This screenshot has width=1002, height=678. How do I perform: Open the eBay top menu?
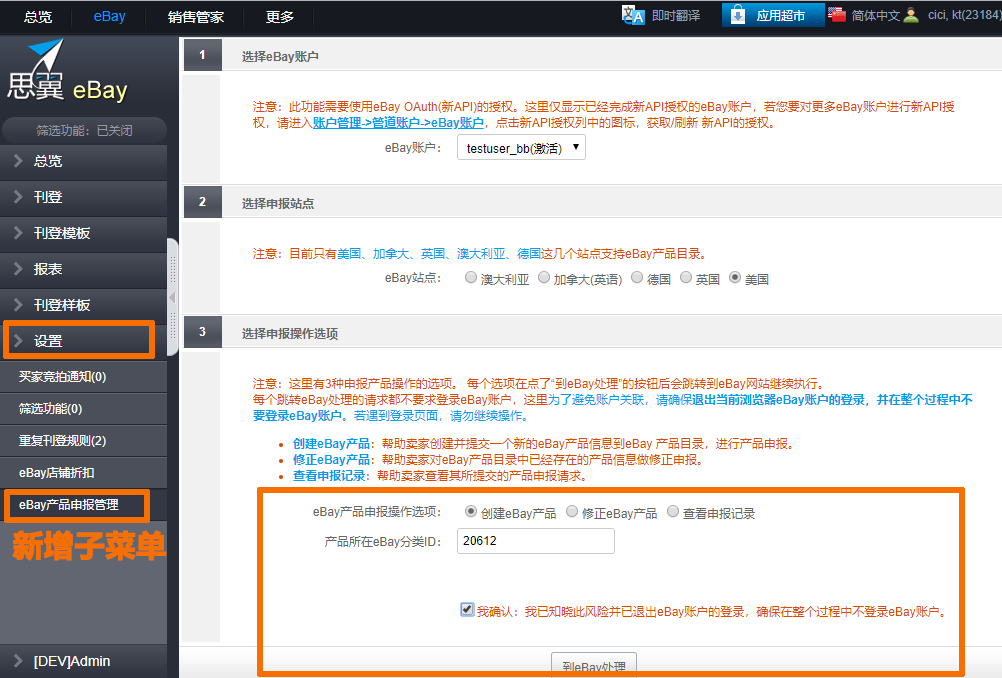coord(109,17)
